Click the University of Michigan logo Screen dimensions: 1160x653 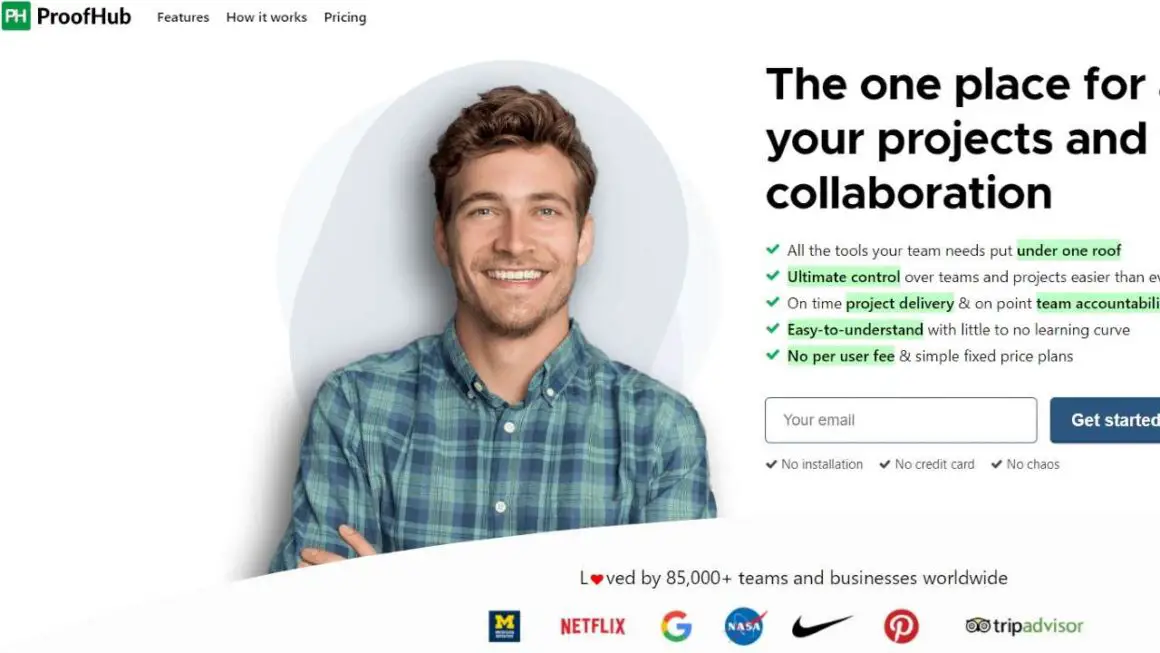[504, 626]
